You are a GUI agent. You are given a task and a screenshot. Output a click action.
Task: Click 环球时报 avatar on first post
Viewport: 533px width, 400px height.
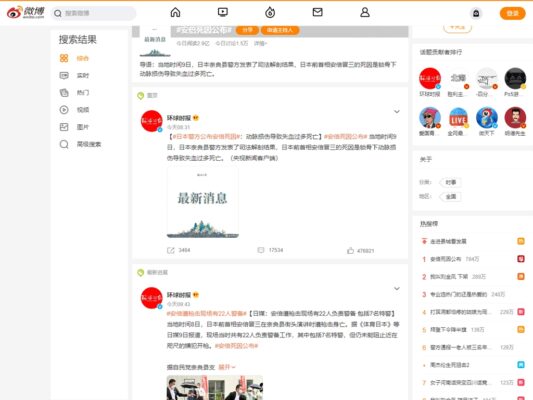[x=152, y=121]
